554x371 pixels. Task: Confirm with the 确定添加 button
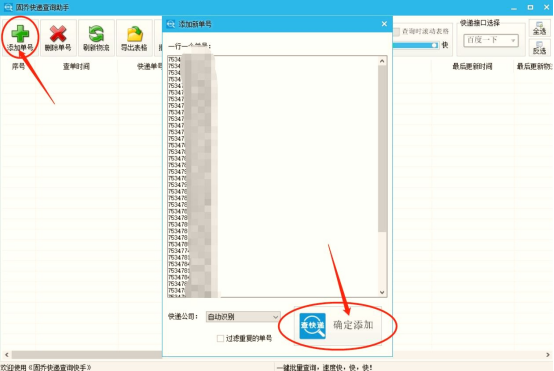point(338,325)
